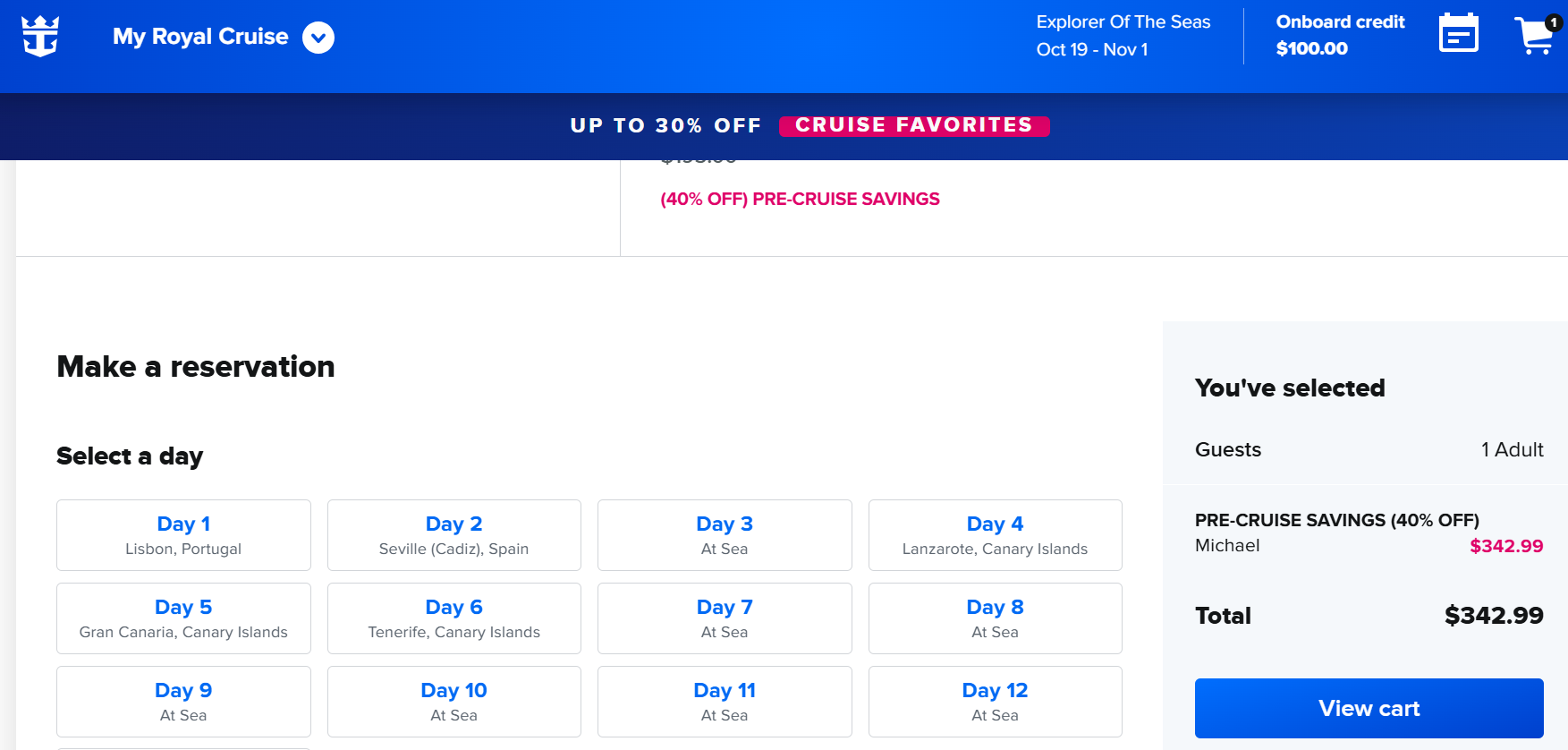Pick Day 4 Lanzarote, Canary Islands
The image size is (1568, 750).
pos(996,535)
